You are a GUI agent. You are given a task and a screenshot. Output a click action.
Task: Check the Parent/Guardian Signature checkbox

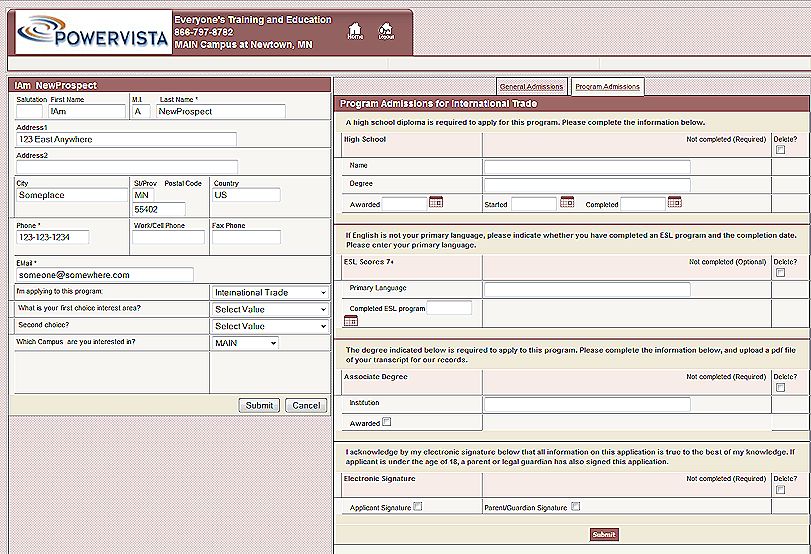pyautogui.click(x=575, y=506)
